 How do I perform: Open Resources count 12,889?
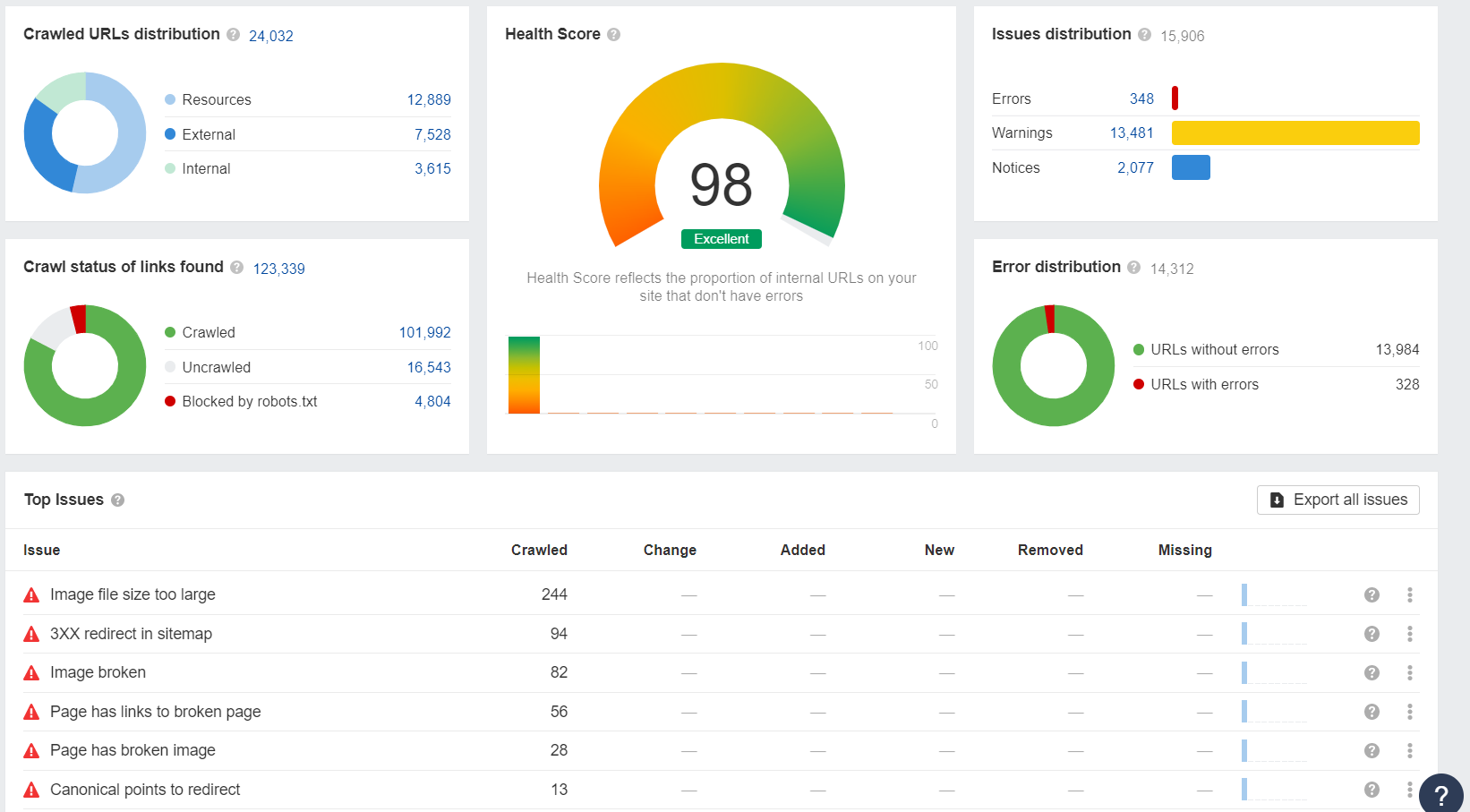click(429, 99)
